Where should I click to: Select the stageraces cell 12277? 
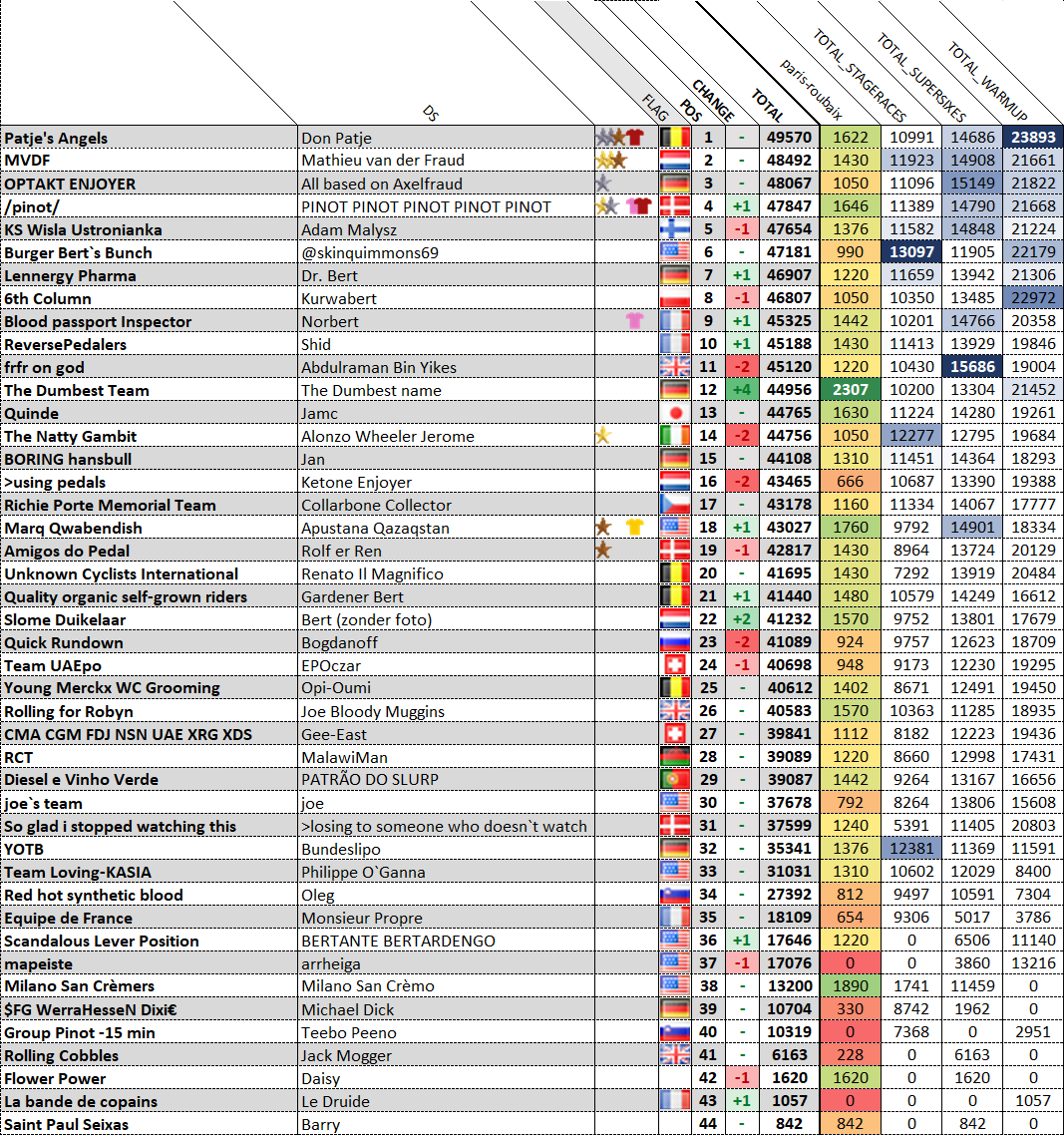pos(911,435)
